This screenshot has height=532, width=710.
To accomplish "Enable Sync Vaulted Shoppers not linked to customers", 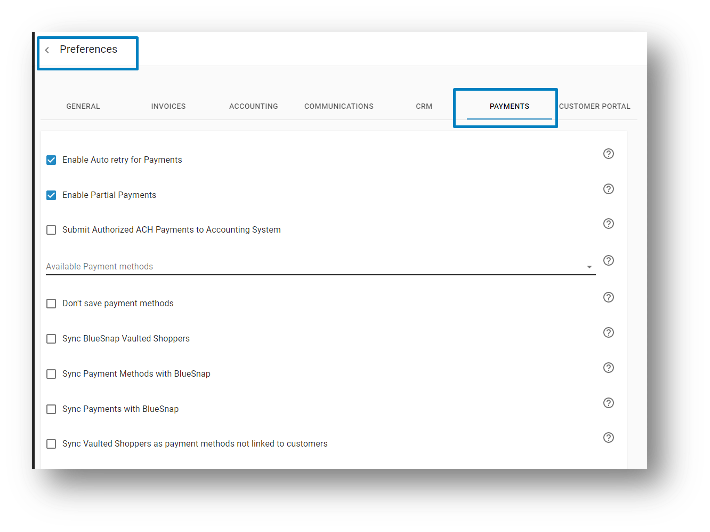I will point(51,444).
